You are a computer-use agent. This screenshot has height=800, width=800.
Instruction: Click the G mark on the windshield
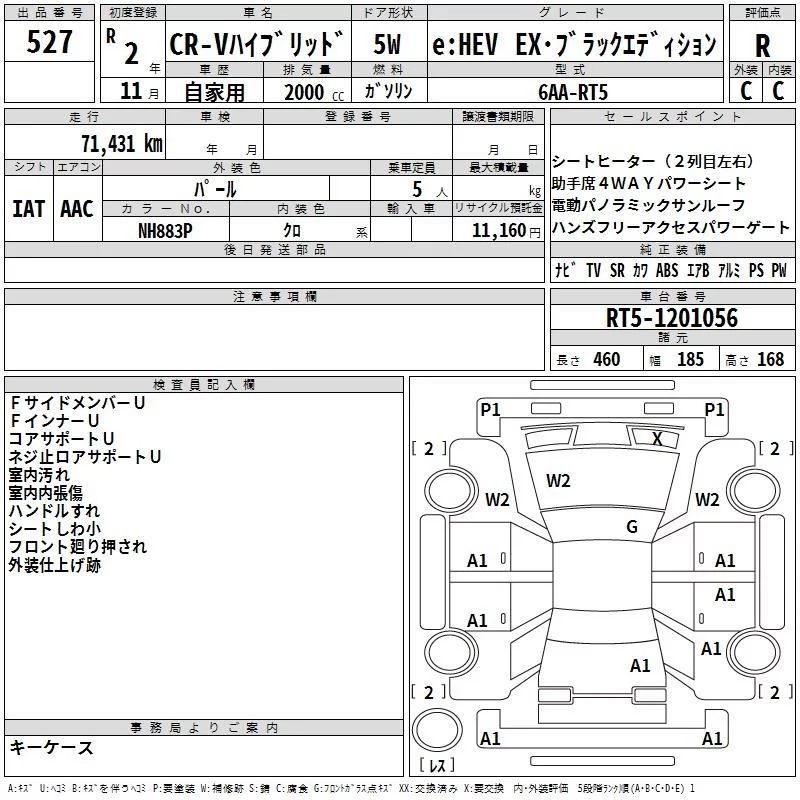coord(631,527)
